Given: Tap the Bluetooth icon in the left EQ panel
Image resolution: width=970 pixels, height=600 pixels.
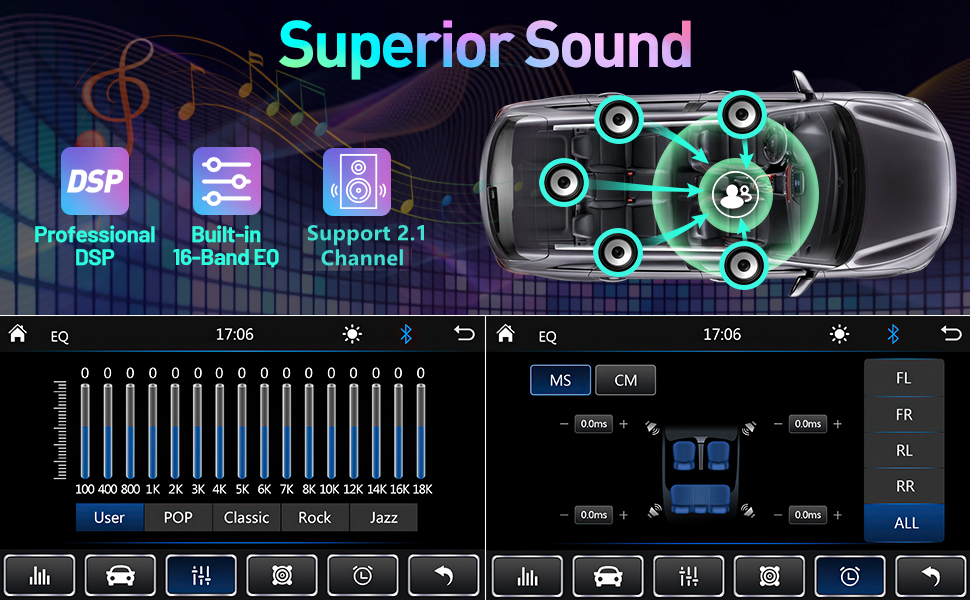Looking at the screenshot, I should click(406, 334).
